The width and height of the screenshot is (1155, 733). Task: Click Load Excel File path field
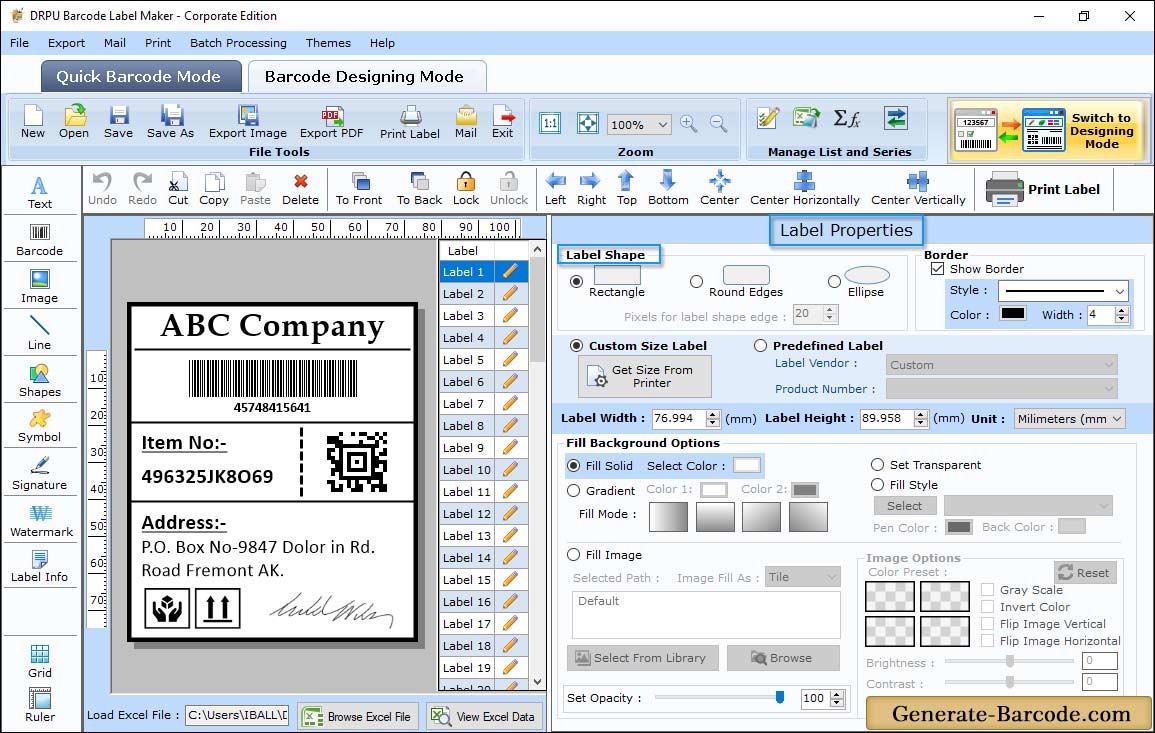[237, 715]
